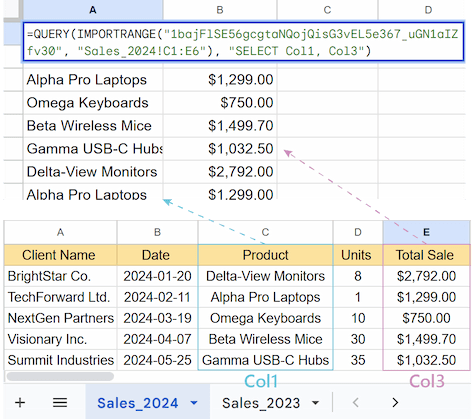Select 'Omega Keyboards' in lower Product column
472x419 pixels.
[265, 318]
